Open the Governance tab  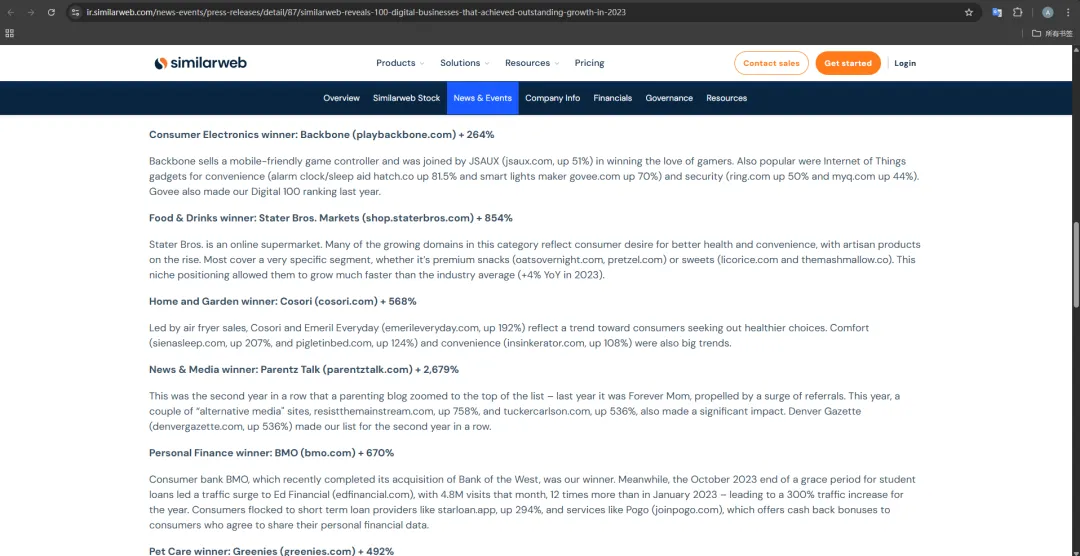point(669,98)
